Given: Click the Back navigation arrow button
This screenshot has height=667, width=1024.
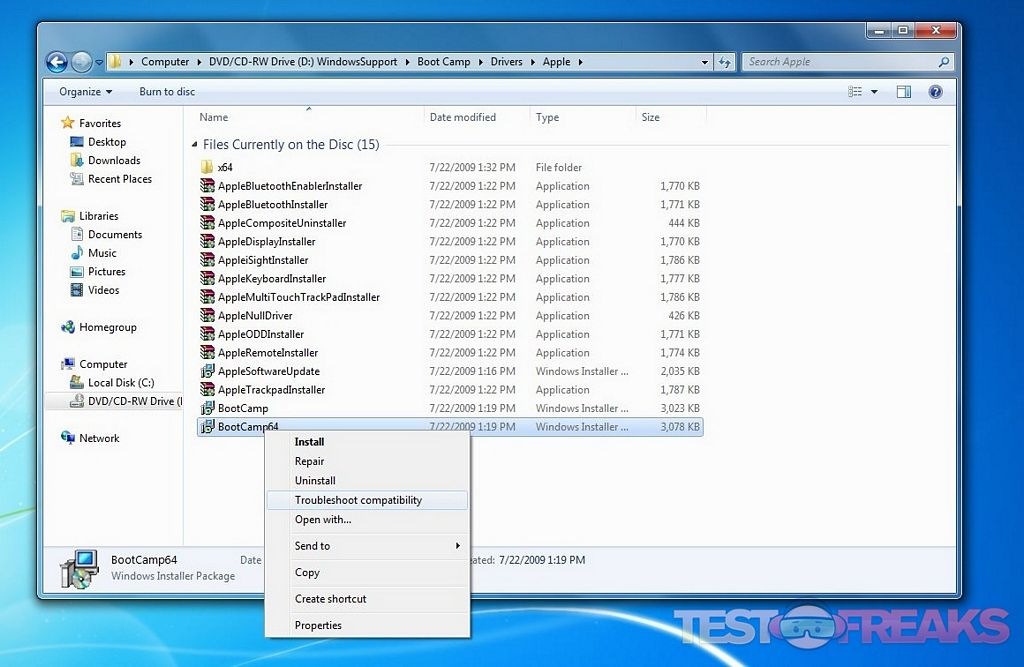Looking at the screenshot, I should (x=57, y=62).
